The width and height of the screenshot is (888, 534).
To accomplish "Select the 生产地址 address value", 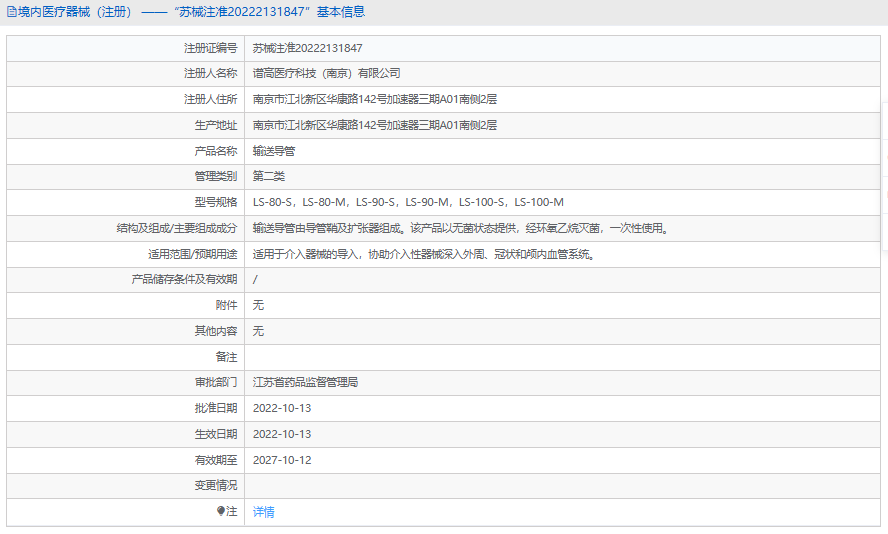I will coord(374,125).
